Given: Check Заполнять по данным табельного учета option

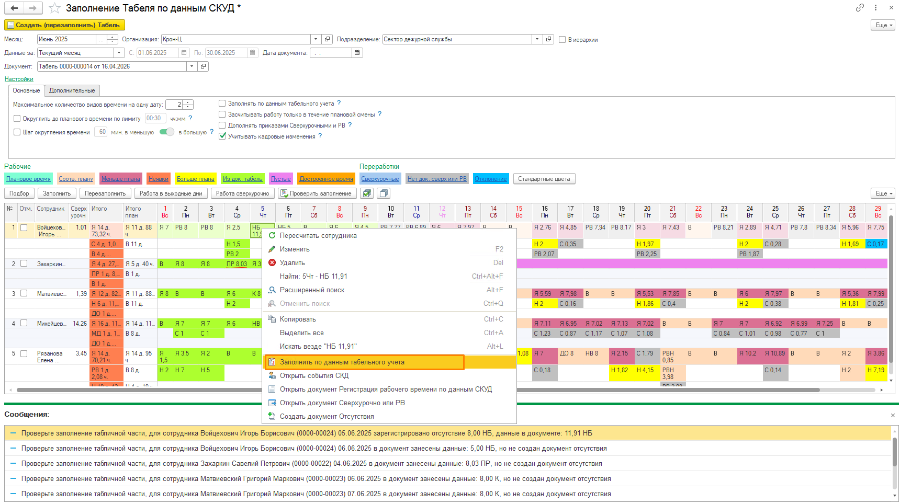Looking at the screenshot, I should click(222, 103).
